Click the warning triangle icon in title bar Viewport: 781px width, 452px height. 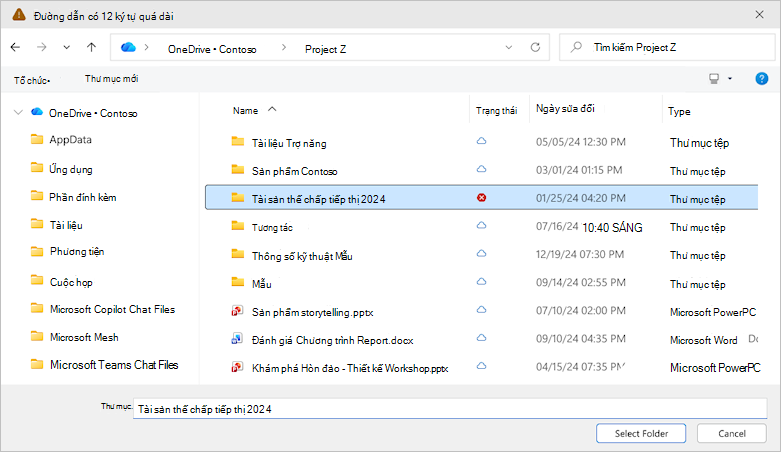click(x=19, y=15)
